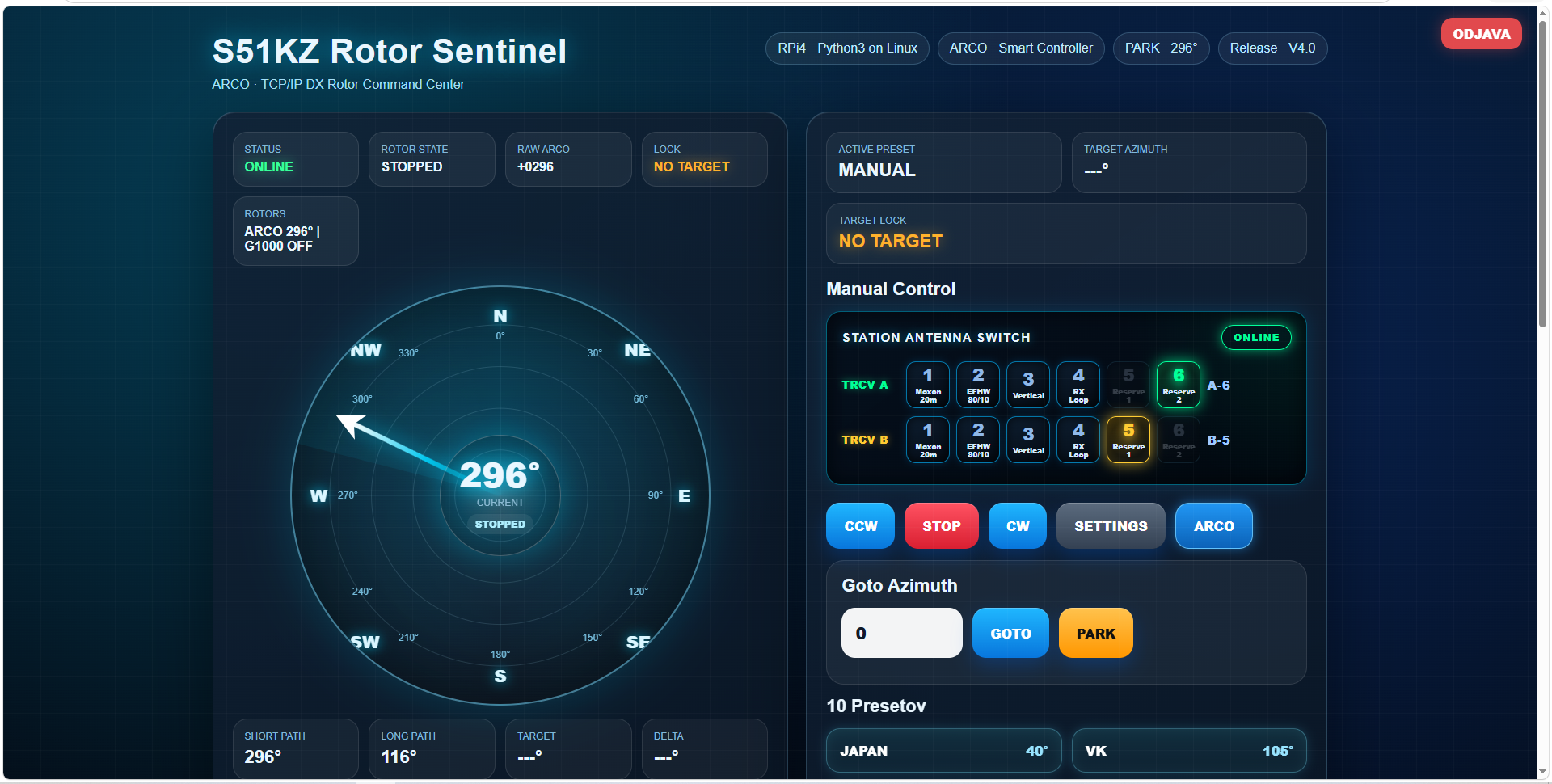Select TRCV A antenna 1 Moxon 20m
This screenshot has width=1552, height=784.
point(928,385)
